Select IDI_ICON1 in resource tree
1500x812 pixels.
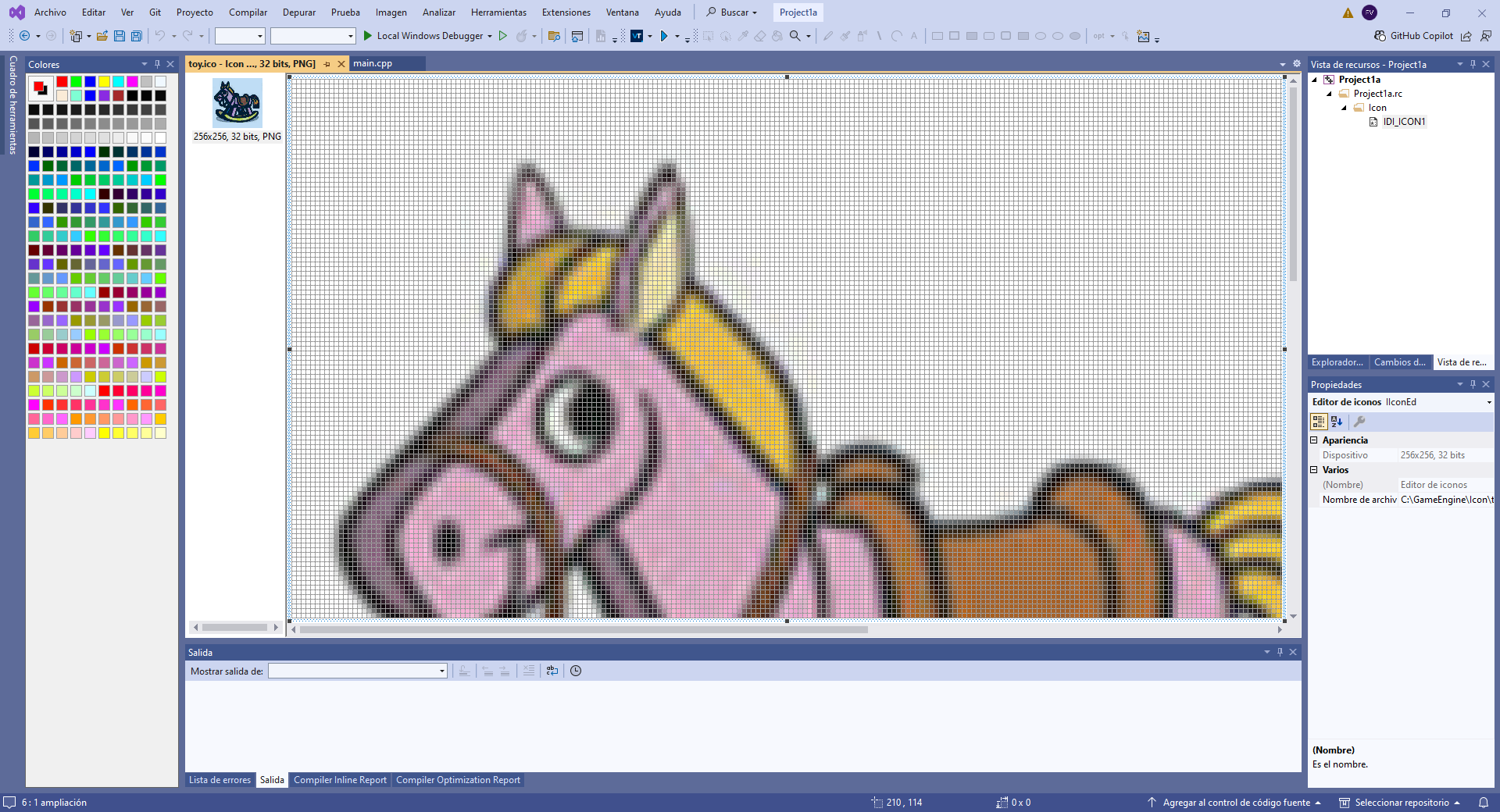coord(1404,122)
